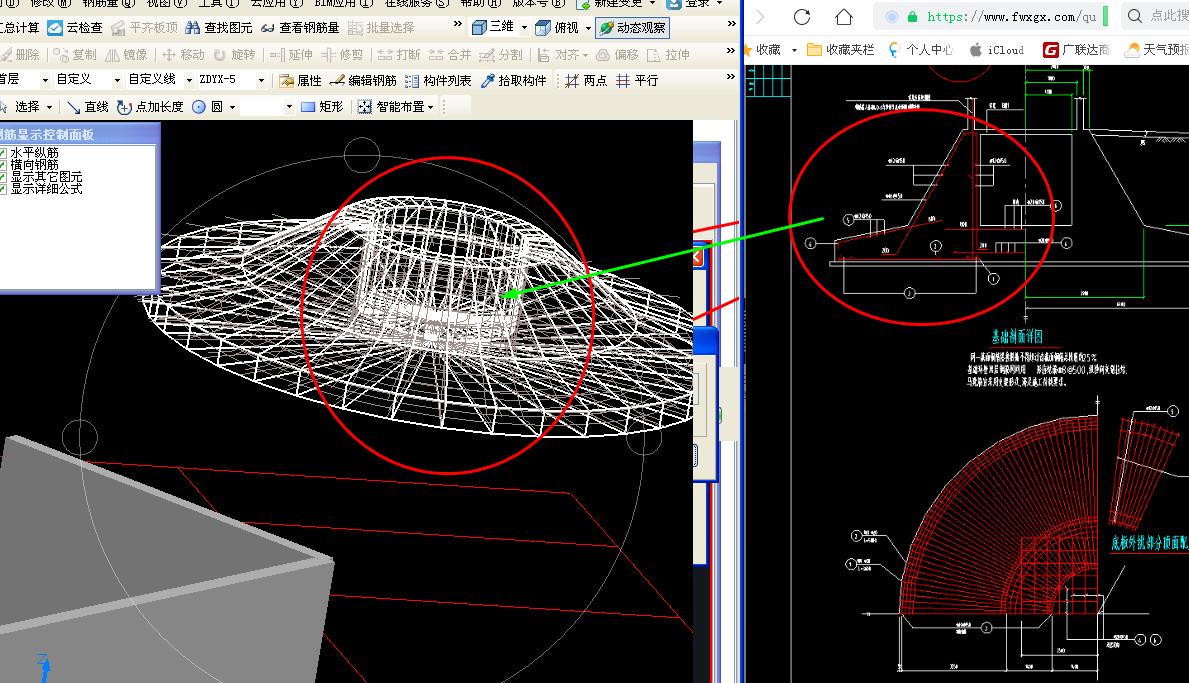Expand the 收藏 favorites dropdown arrow in browser
Viewport: 1189px width, 683px height.
pyautogui.click(x=794, y=50)
